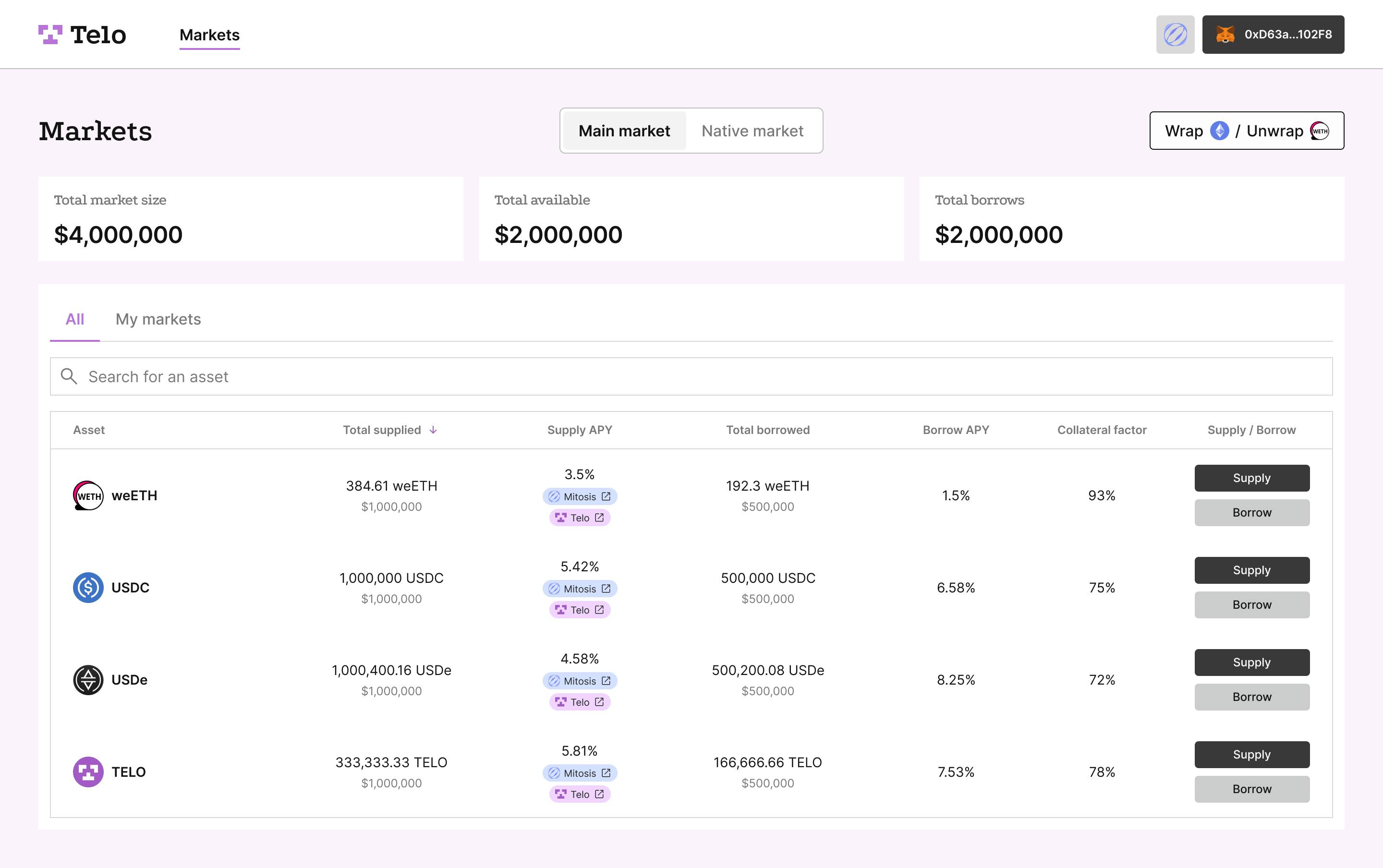Open Mitosis external link for weETH
Image resolution: width=1383 pixels, height=868 pixels.
click(579, 496)
